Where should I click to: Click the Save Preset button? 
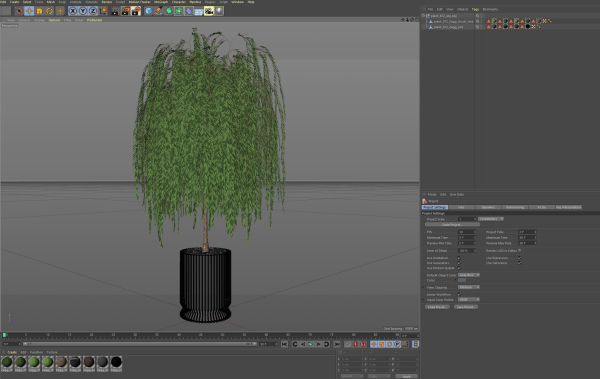click(466, 307)
